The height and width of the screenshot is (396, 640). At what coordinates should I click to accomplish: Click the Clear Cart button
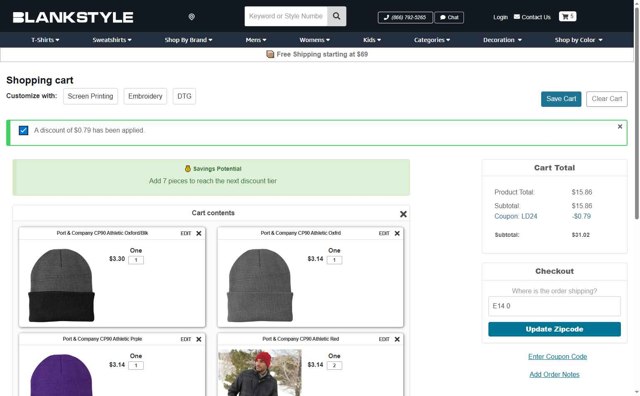(x=607, y=99)
